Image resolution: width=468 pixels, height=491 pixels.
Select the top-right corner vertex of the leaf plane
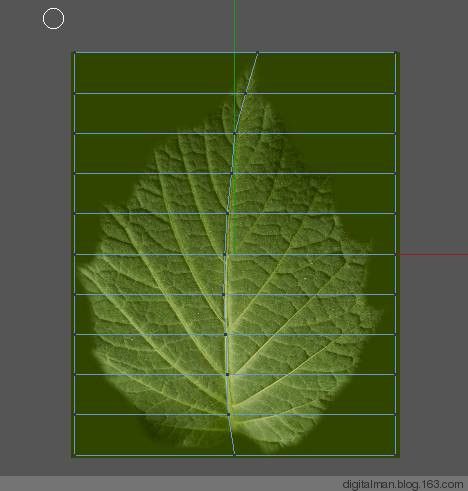click(395, 52)
